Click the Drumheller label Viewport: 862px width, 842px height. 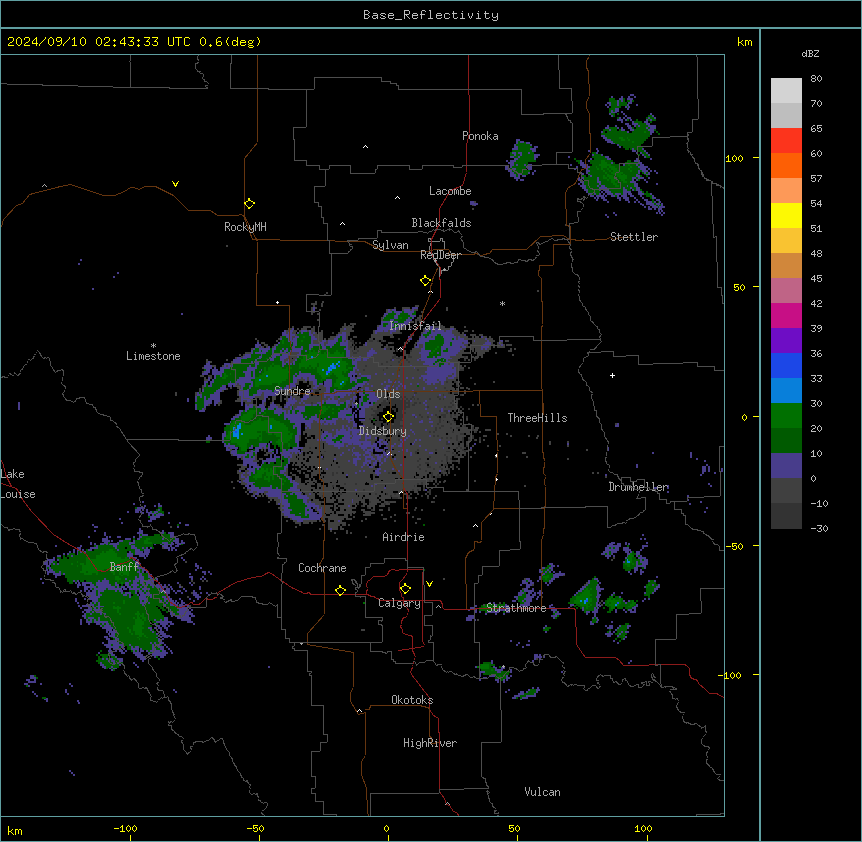coord(638,487)
